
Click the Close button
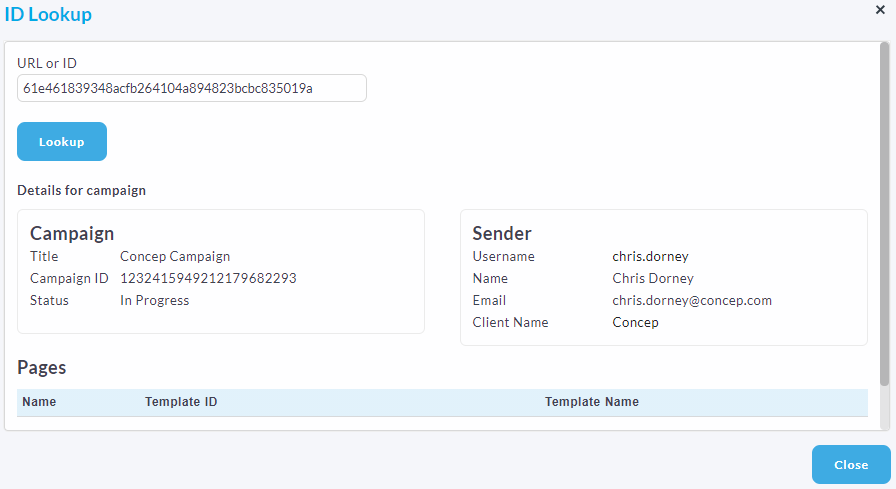851,464
